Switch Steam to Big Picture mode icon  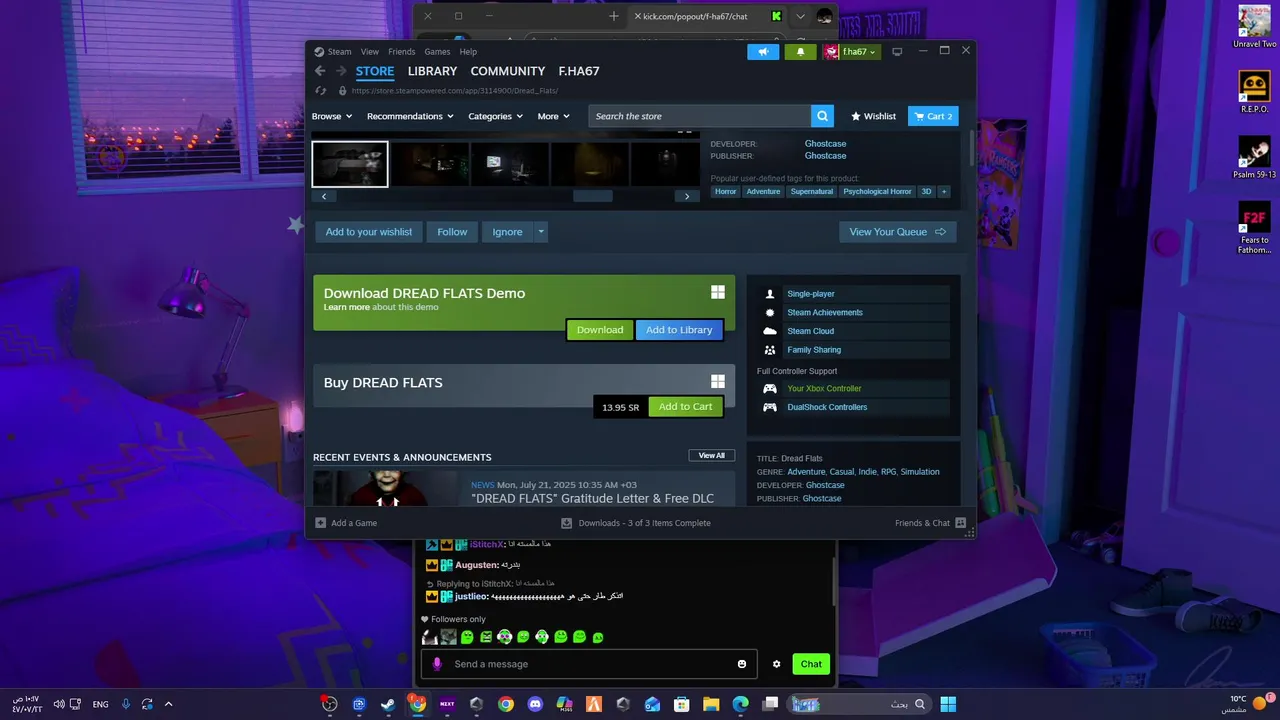pyautogui.click(x=897, y=52)
